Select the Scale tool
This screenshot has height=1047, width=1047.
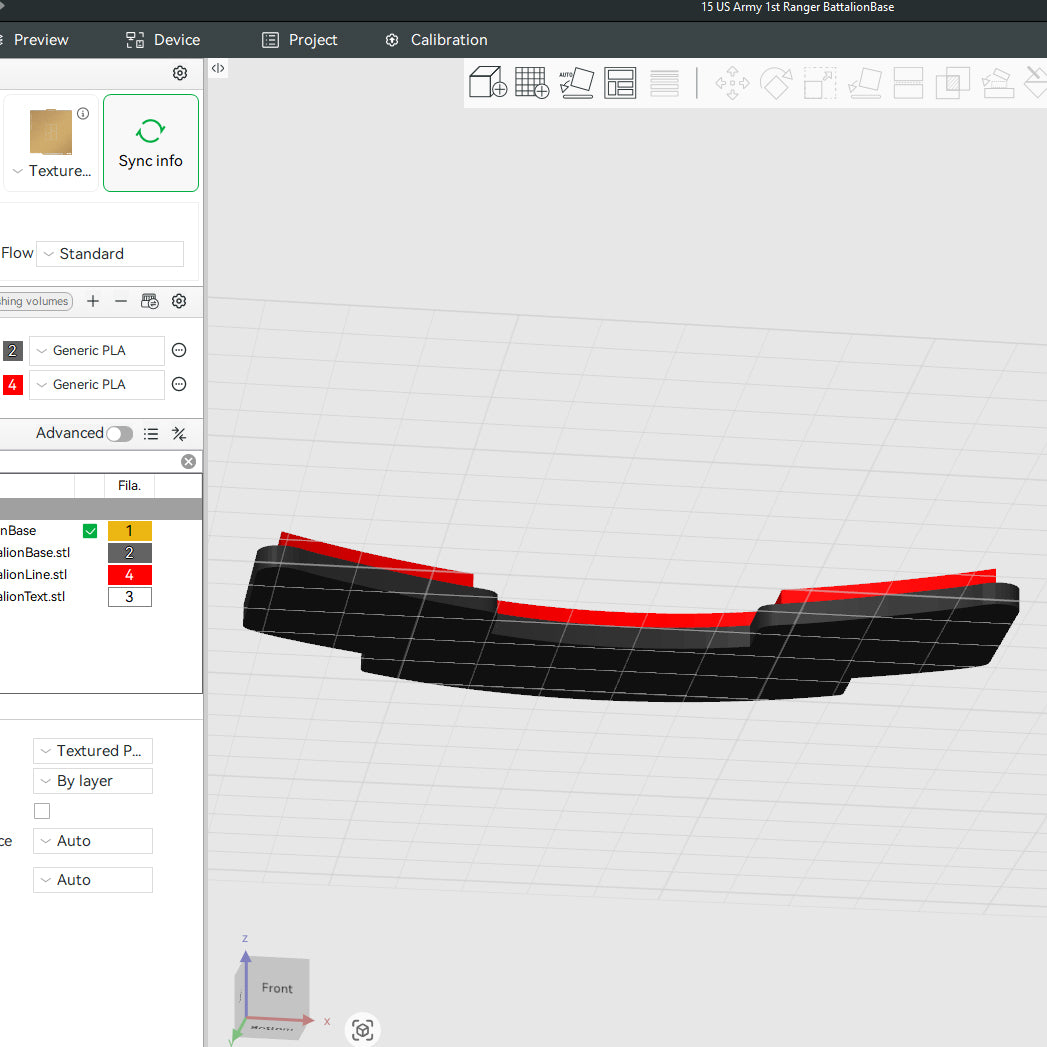[x=820, y=83]
